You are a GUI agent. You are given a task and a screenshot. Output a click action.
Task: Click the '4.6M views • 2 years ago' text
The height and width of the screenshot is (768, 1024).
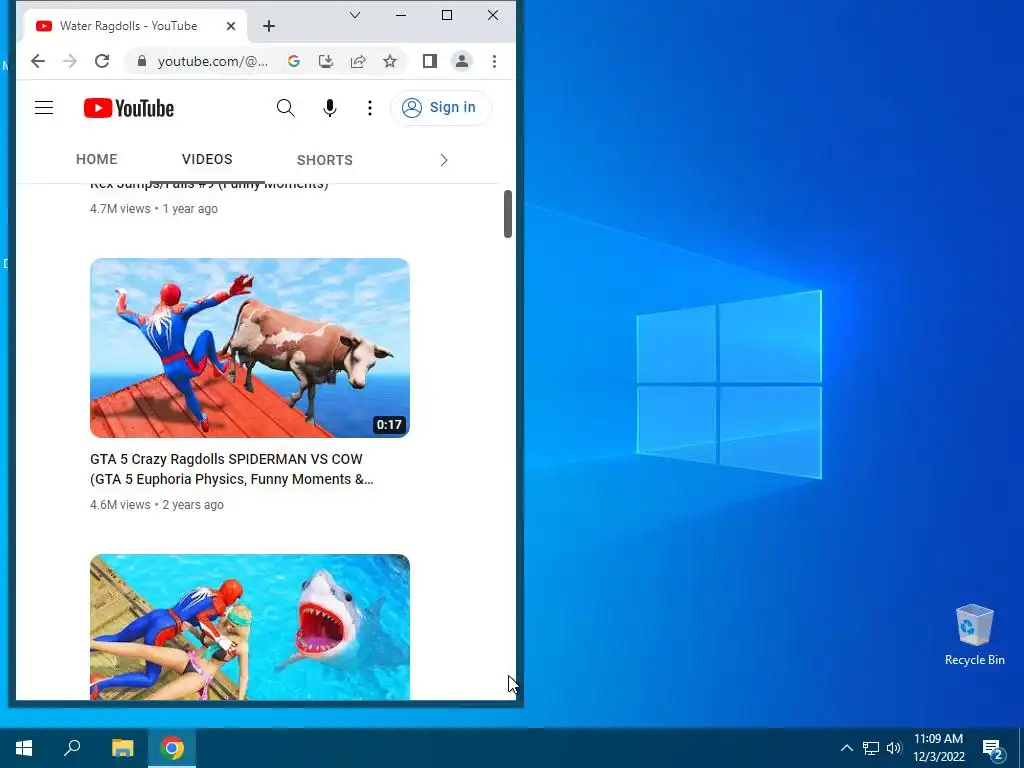point(157,505)
